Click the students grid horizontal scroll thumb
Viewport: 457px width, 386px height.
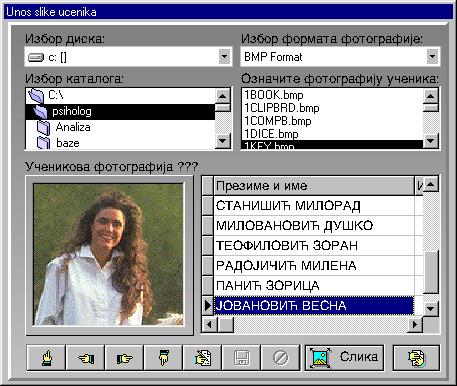226,324
